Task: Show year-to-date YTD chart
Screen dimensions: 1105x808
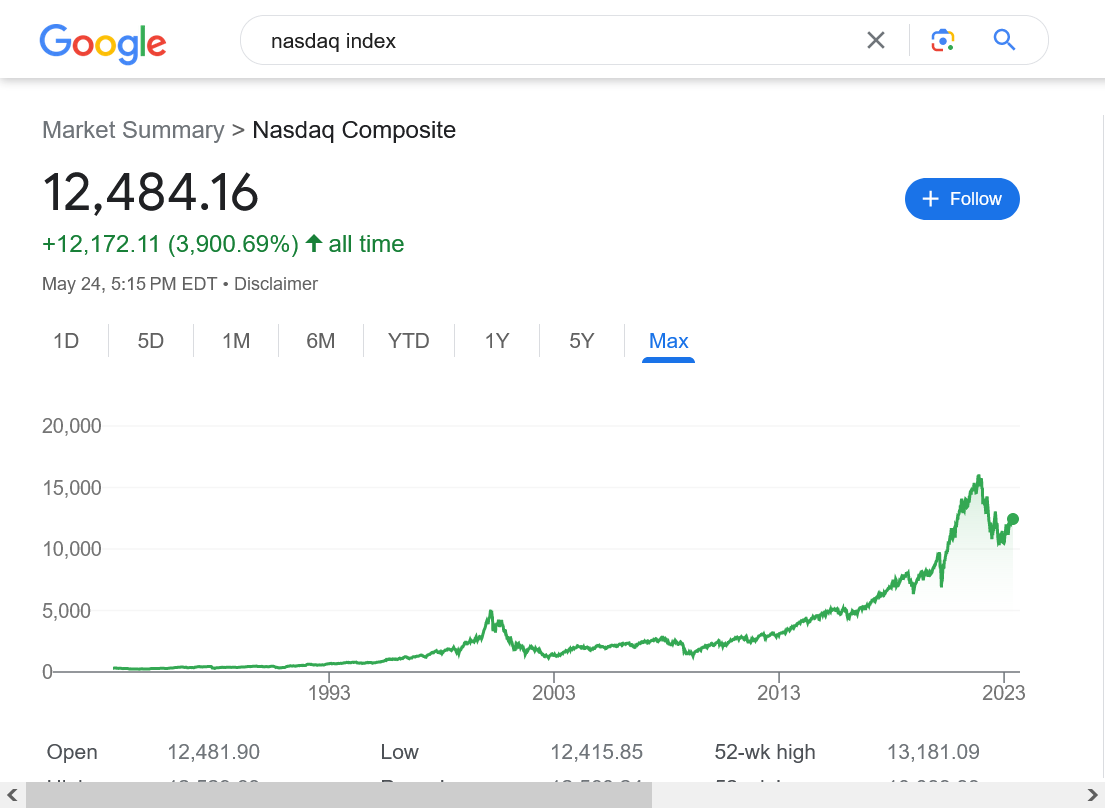Action: coord(409,341)
